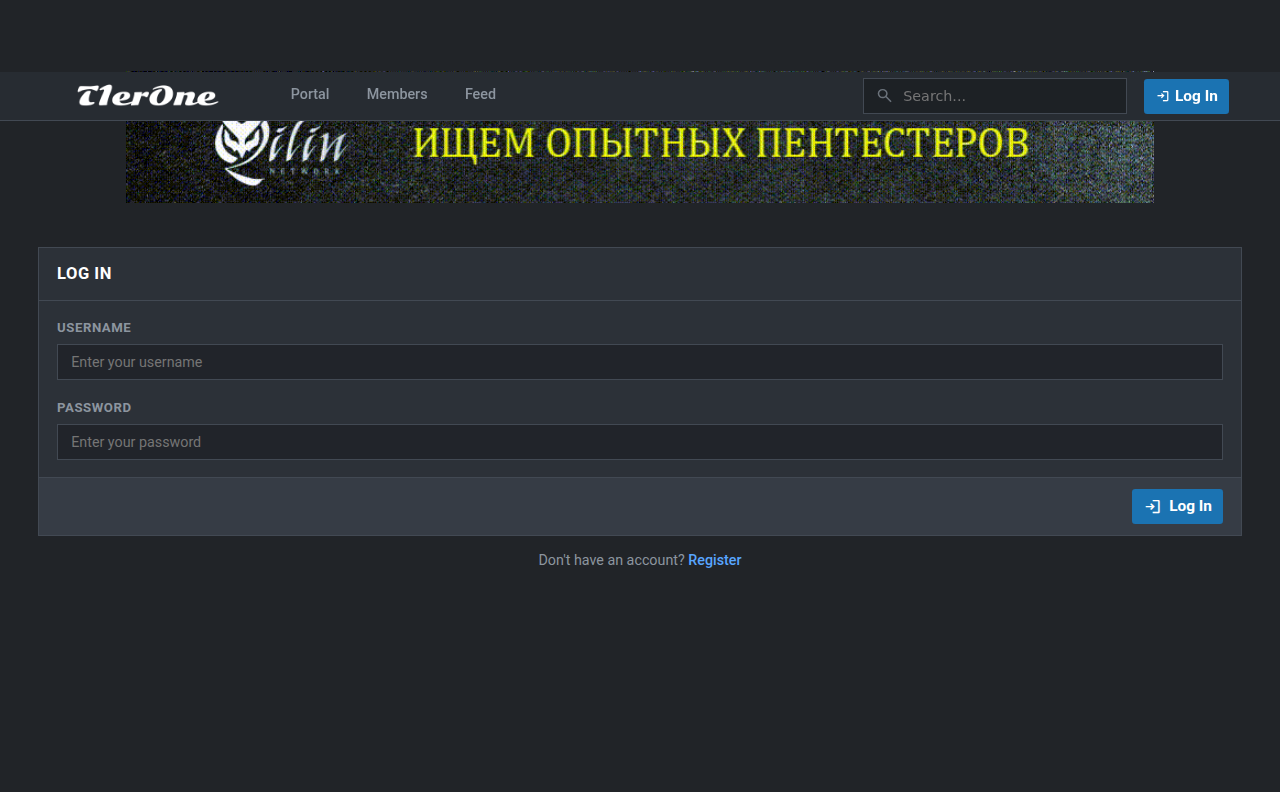Click the USERNAME field label
Image resolution: width=1280 pixels, height=792 pixels.
pyautogui.click(x=94, y=328)
